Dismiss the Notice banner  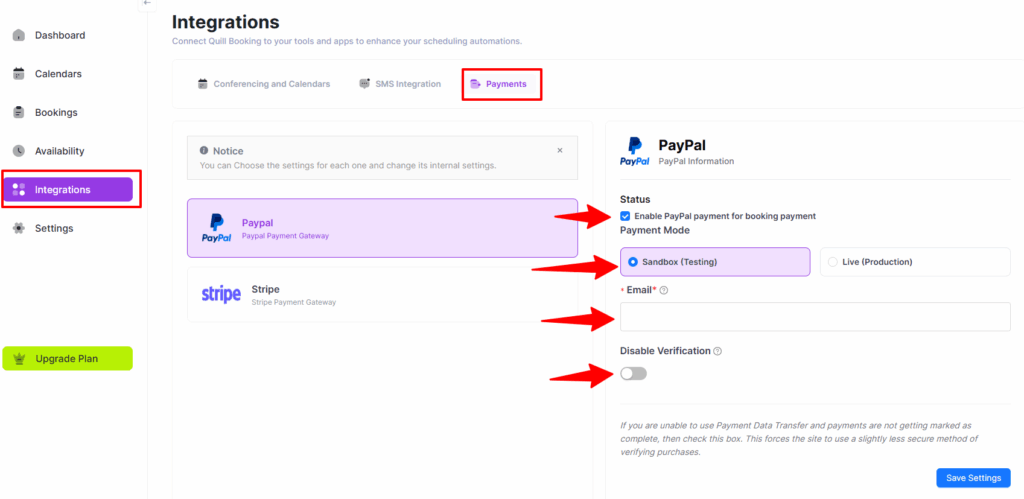click(x=560, y=151)
